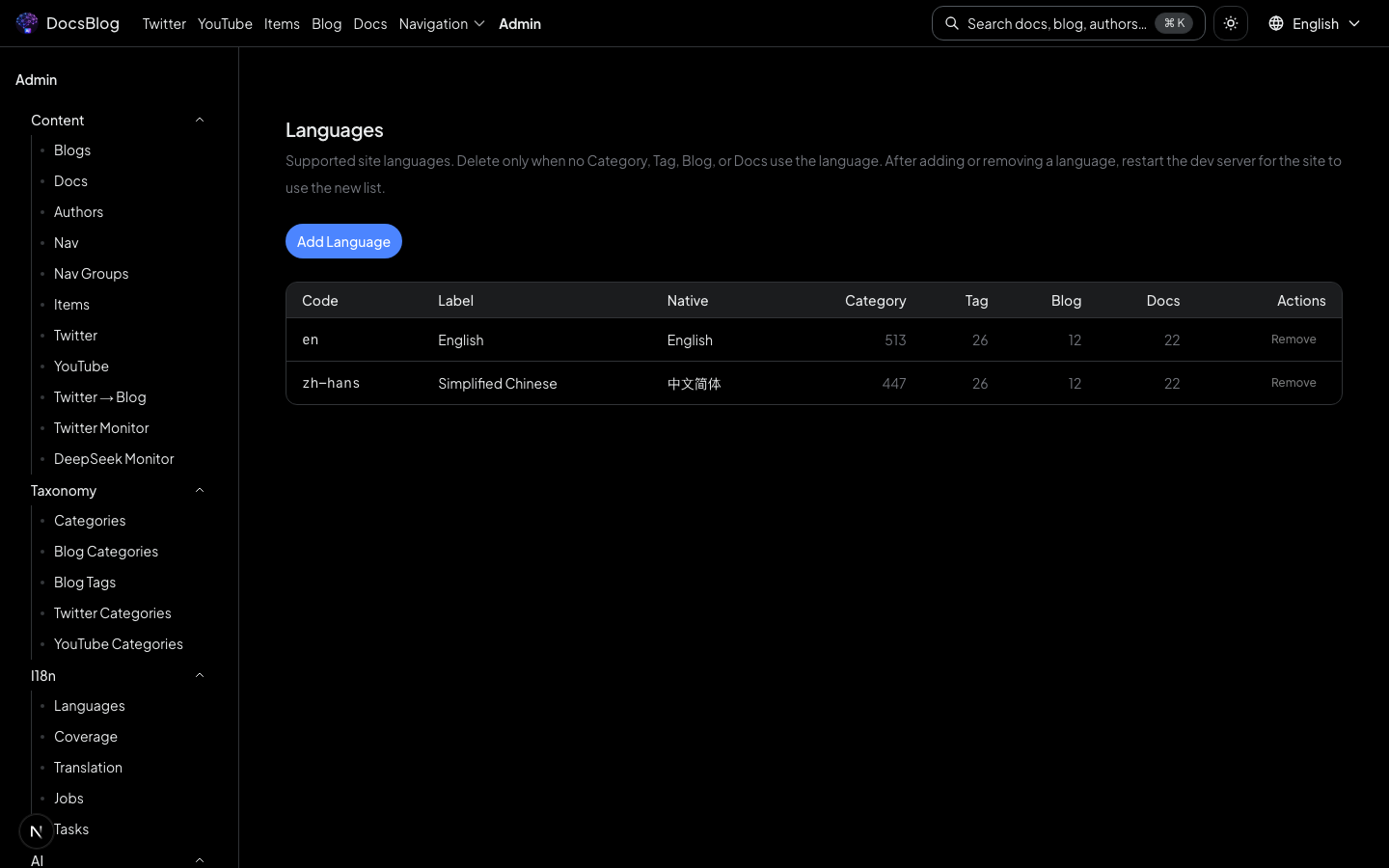Click the search magnifier icon
The height and width of the screenshot is (868, 1389).
tap(952, 23)
